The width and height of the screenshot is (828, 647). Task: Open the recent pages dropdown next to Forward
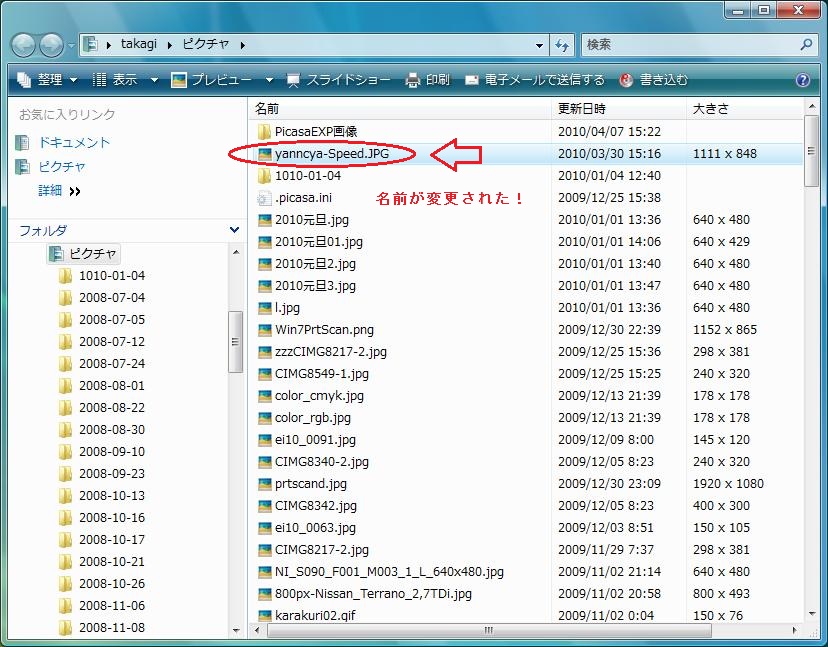point(71,46)
